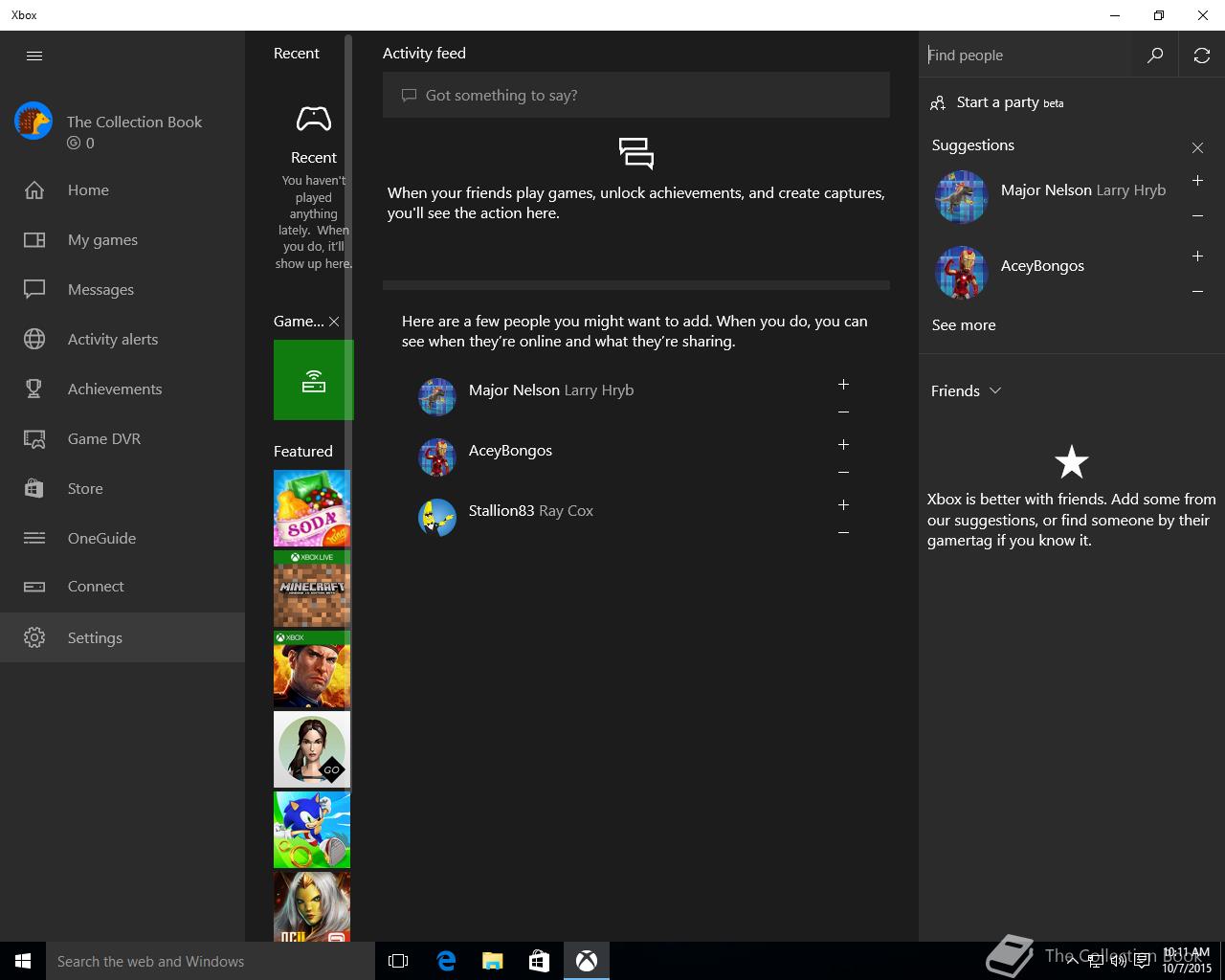Dismiss Major Nelson in right panel
This screenshot has width=1225, height=980.
[x=1197, y=216]
